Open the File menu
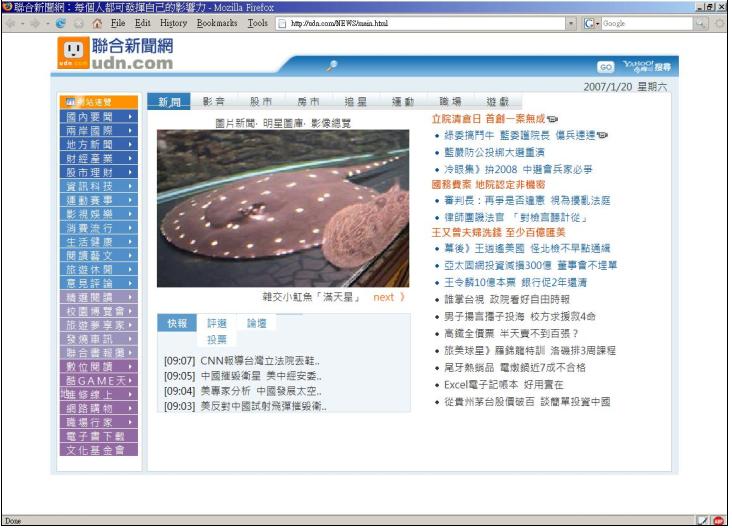The height and width of the screenshot is (528, 732). tap(118, 23)
